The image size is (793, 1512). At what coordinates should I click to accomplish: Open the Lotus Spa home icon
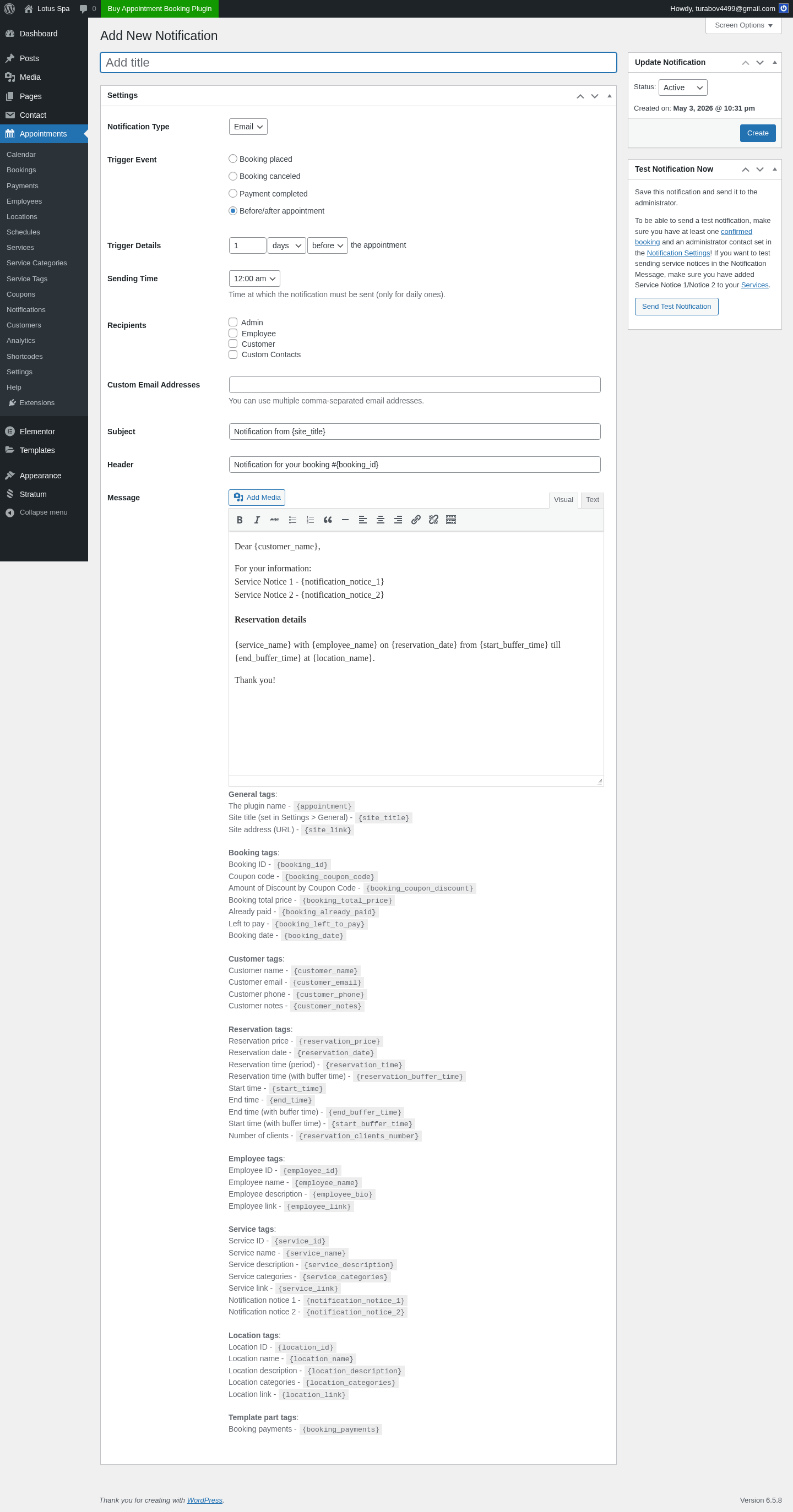click(x=28, y=9)
